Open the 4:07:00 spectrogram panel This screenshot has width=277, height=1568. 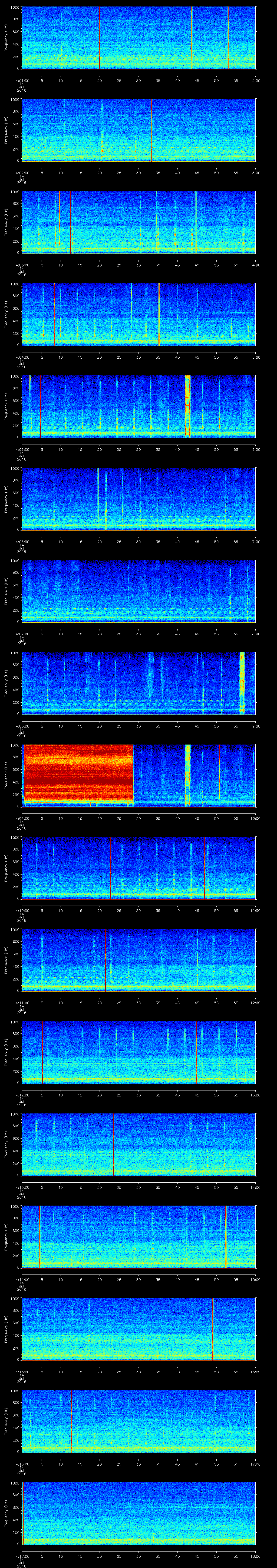tap(139, 591)
